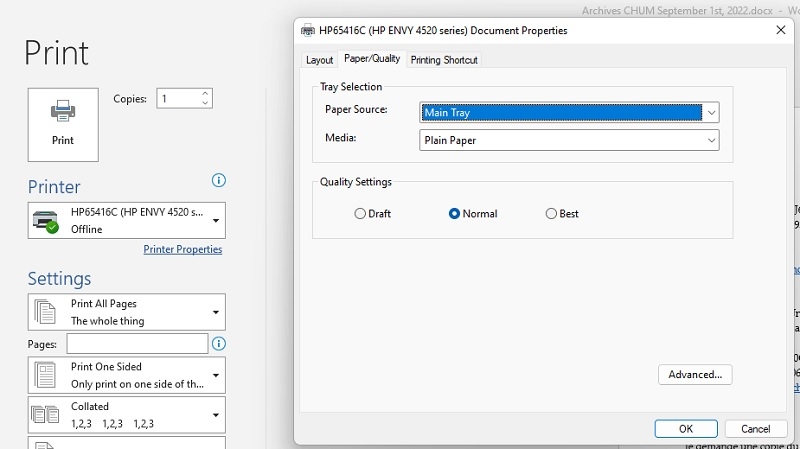800x449 pixels.
Task: Click the printer status icon with green check
Action: pos(45,221)
